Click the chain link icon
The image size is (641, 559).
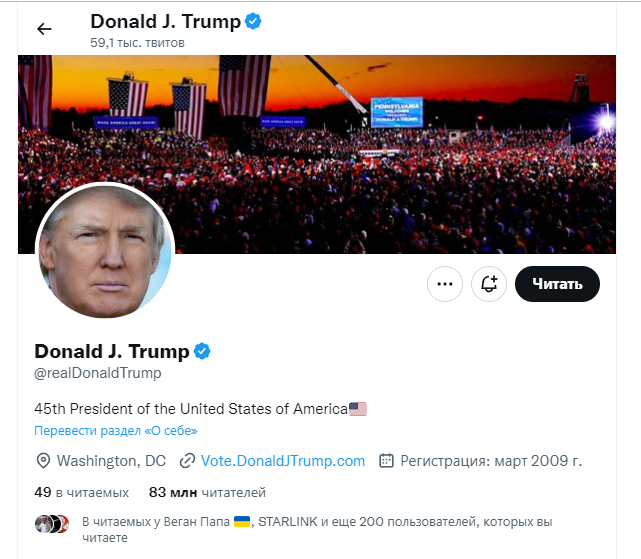pos(186,461)
